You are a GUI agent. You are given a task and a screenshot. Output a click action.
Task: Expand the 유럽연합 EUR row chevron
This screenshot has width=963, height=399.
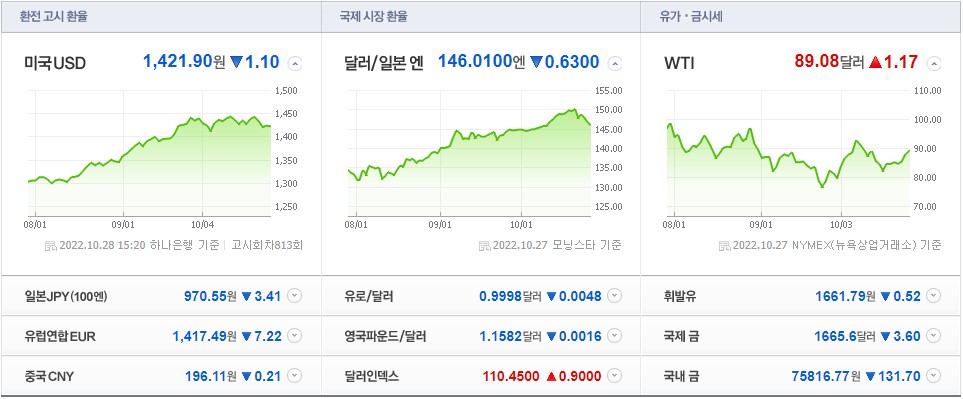295,336
